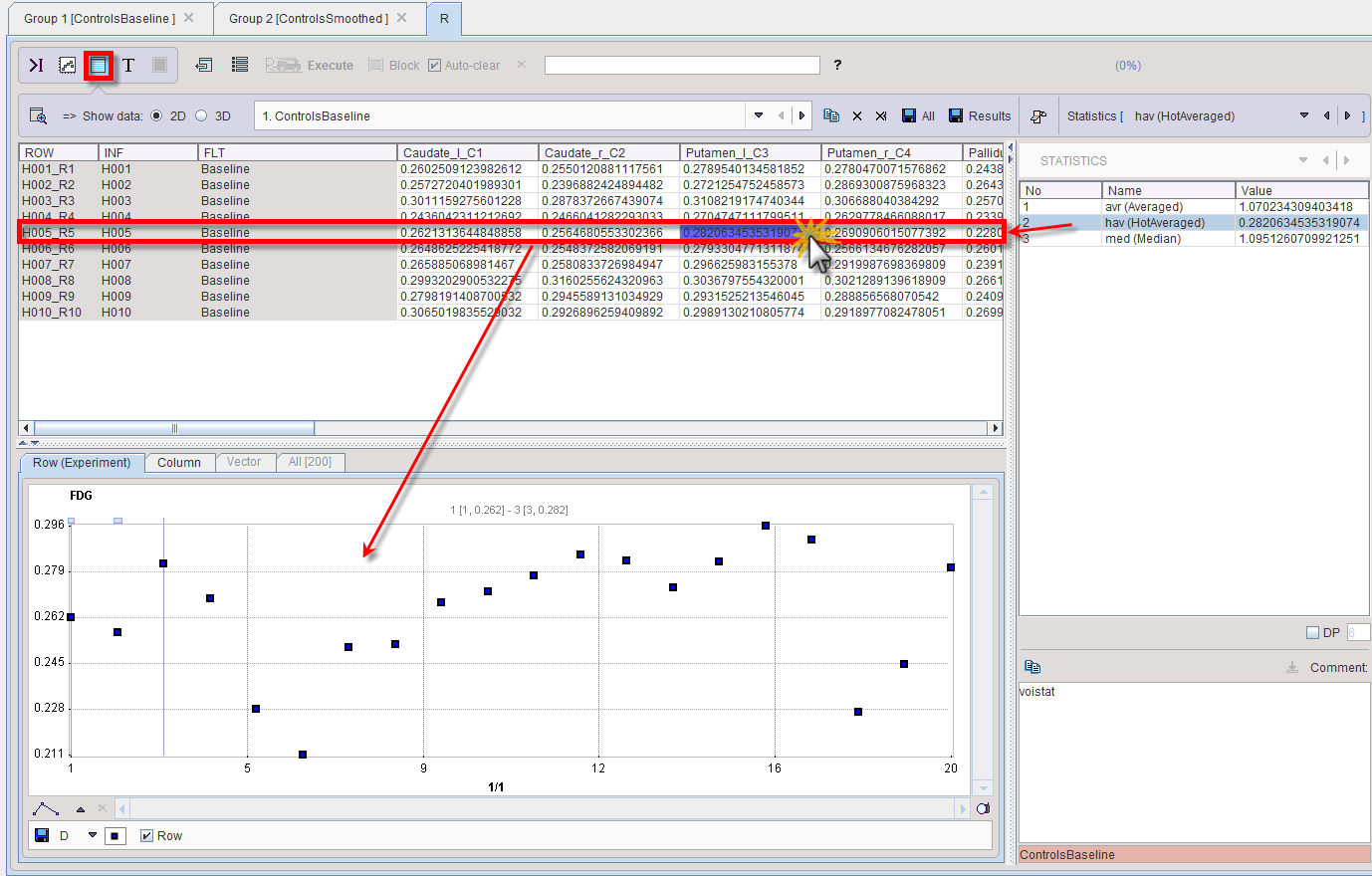1372x876 pixels.
Task: Save all data with All disk icon
Action: pos(918,116)
